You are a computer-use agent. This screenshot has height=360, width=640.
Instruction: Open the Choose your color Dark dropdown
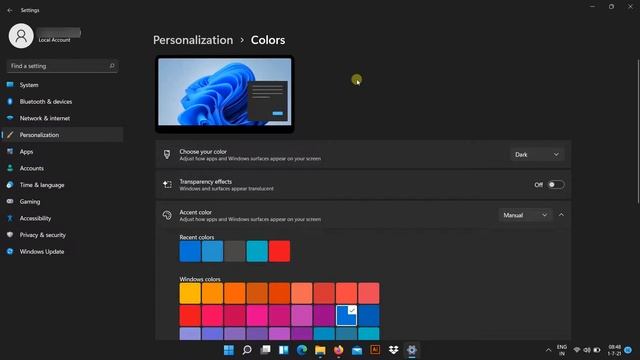click(537, 155)
